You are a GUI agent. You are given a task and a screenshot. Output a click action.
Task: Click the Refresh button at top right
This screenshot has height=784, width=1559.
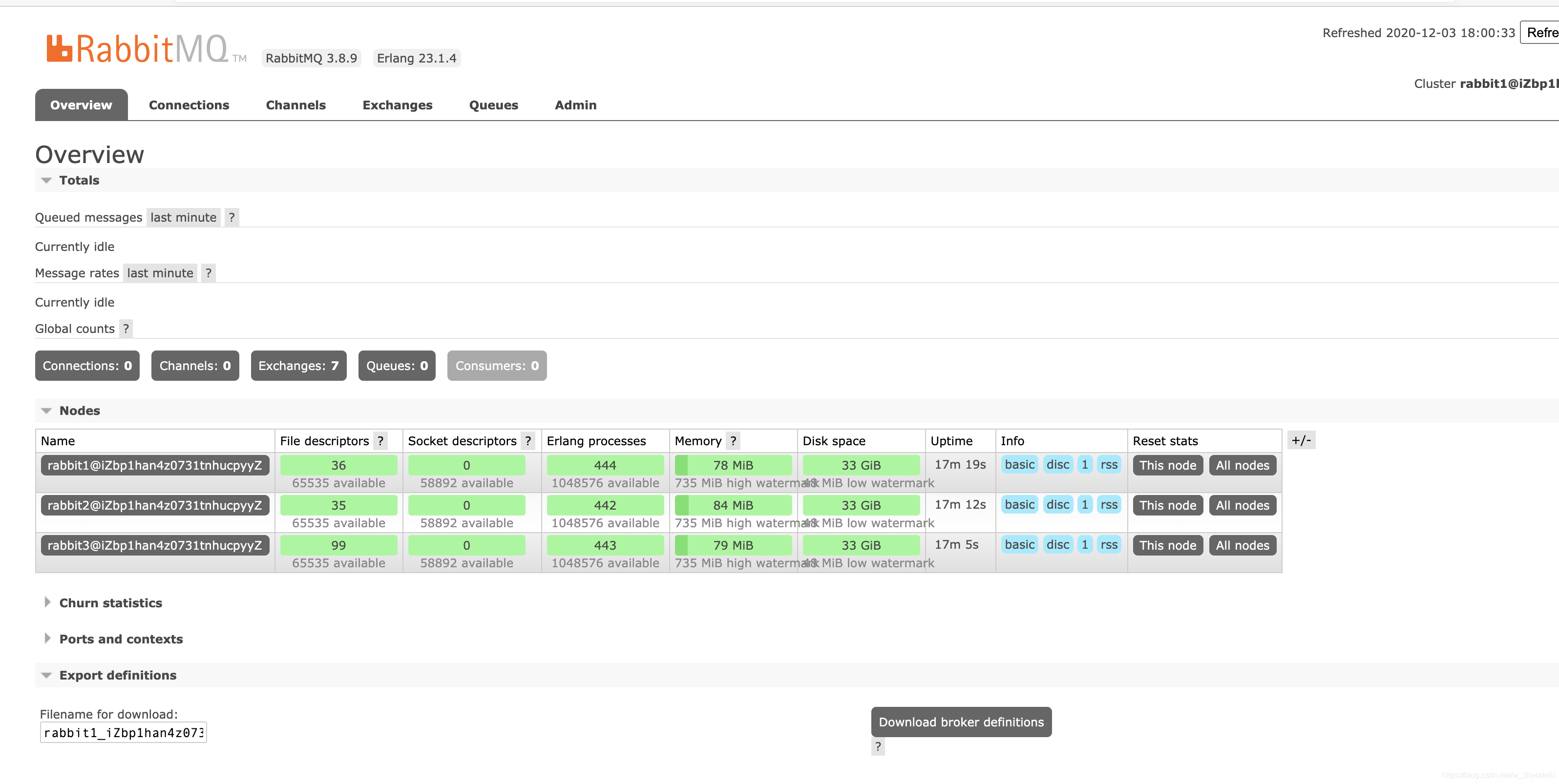point(1539,33)
